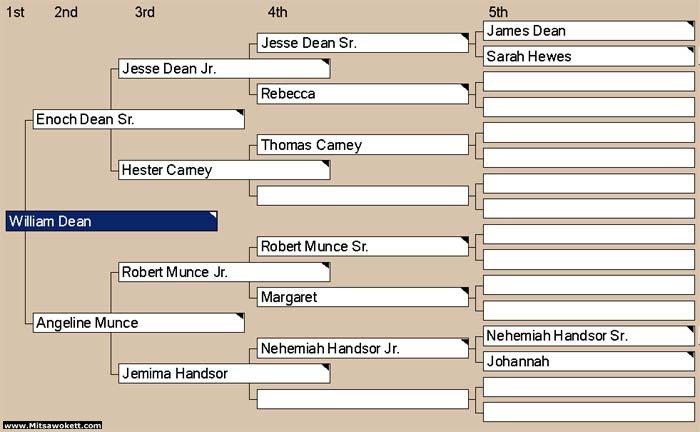Image resolution: width=700 pixels, height=432 pixels.
Task: Open Enoch Dean Sr. entry
Action: (139, 120)
